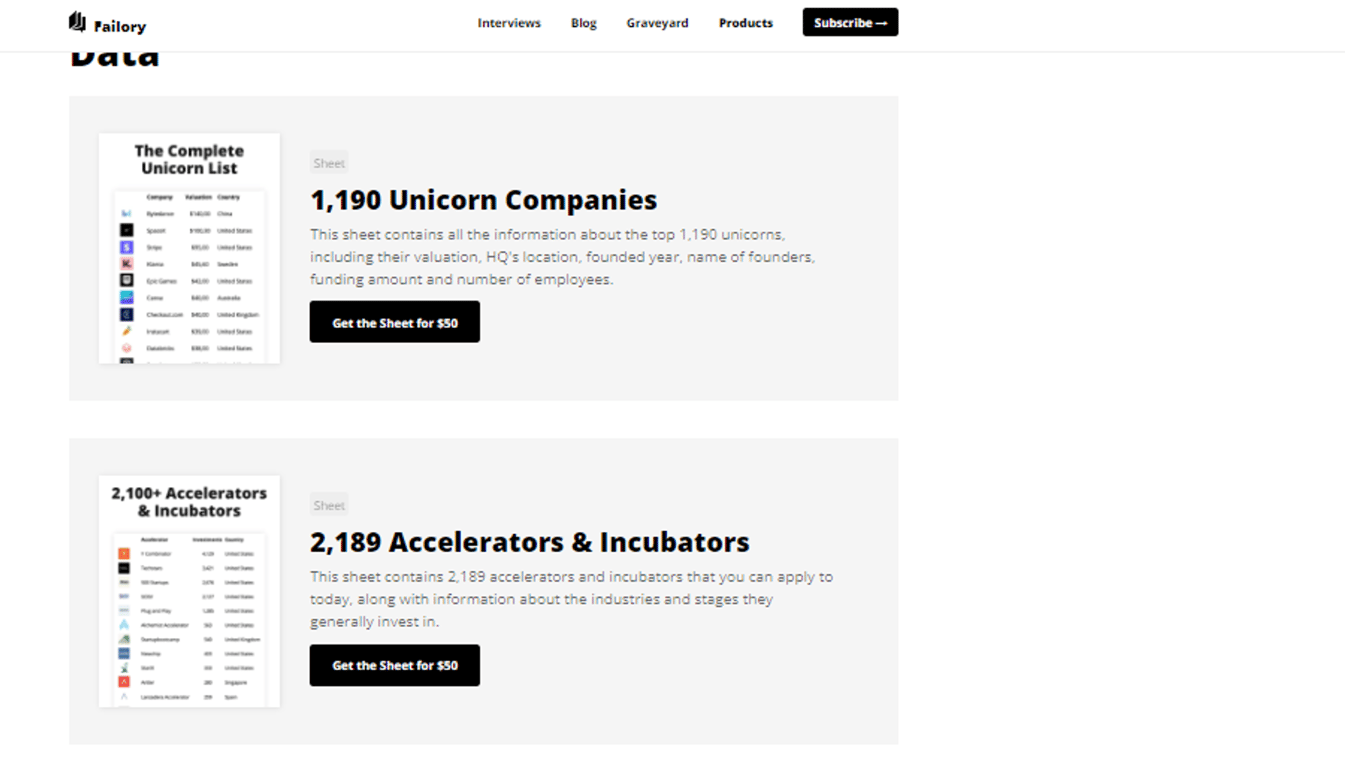Click the Sheet tag above Accelerators heading

[329, 505]
